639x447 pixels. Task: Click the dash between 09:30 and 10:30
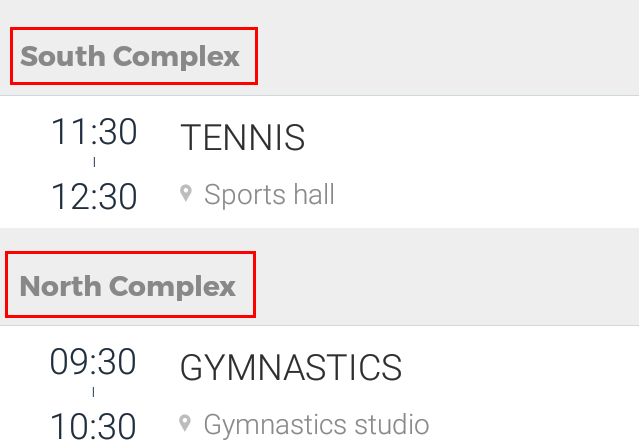(x=93, y=392)
